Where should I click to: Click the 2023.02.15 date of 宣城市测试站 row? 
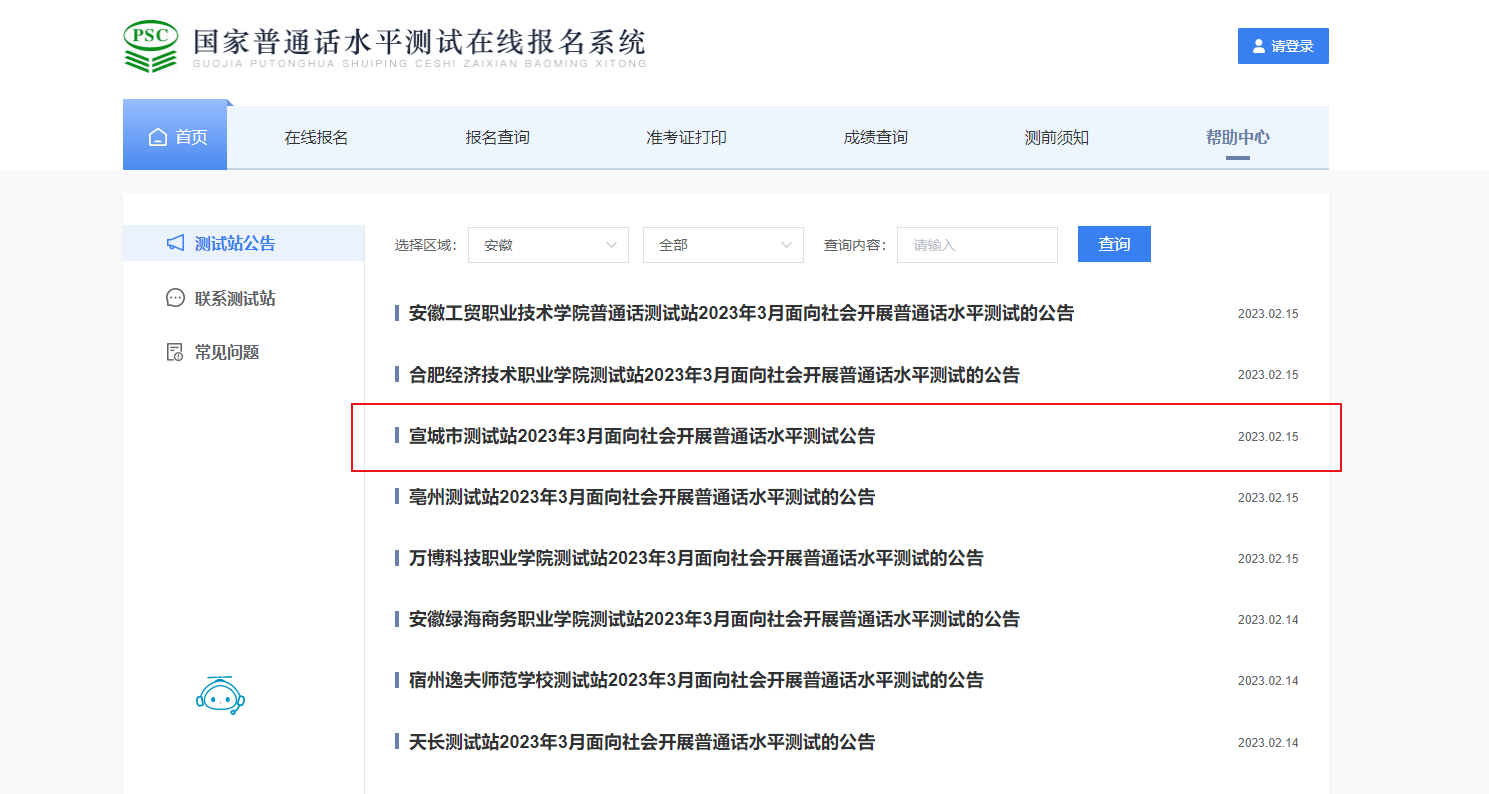point(1268,437)
